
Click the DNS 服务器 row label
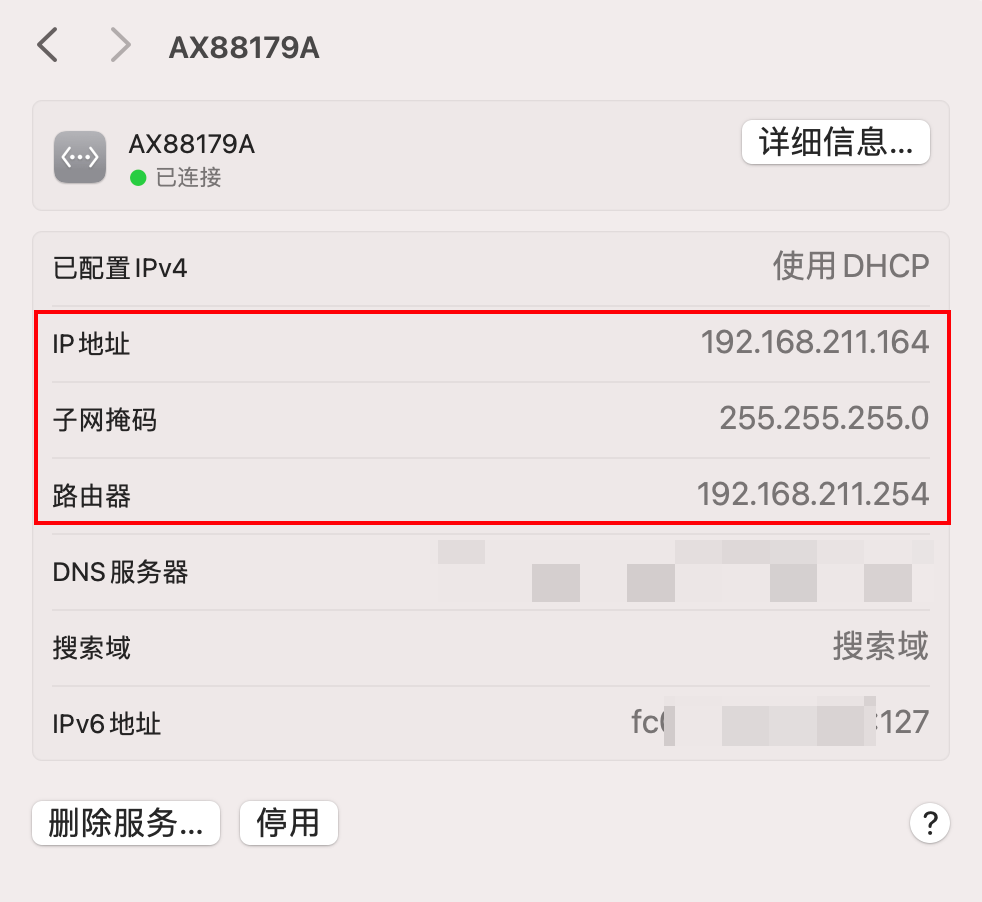tap(120, 573)
